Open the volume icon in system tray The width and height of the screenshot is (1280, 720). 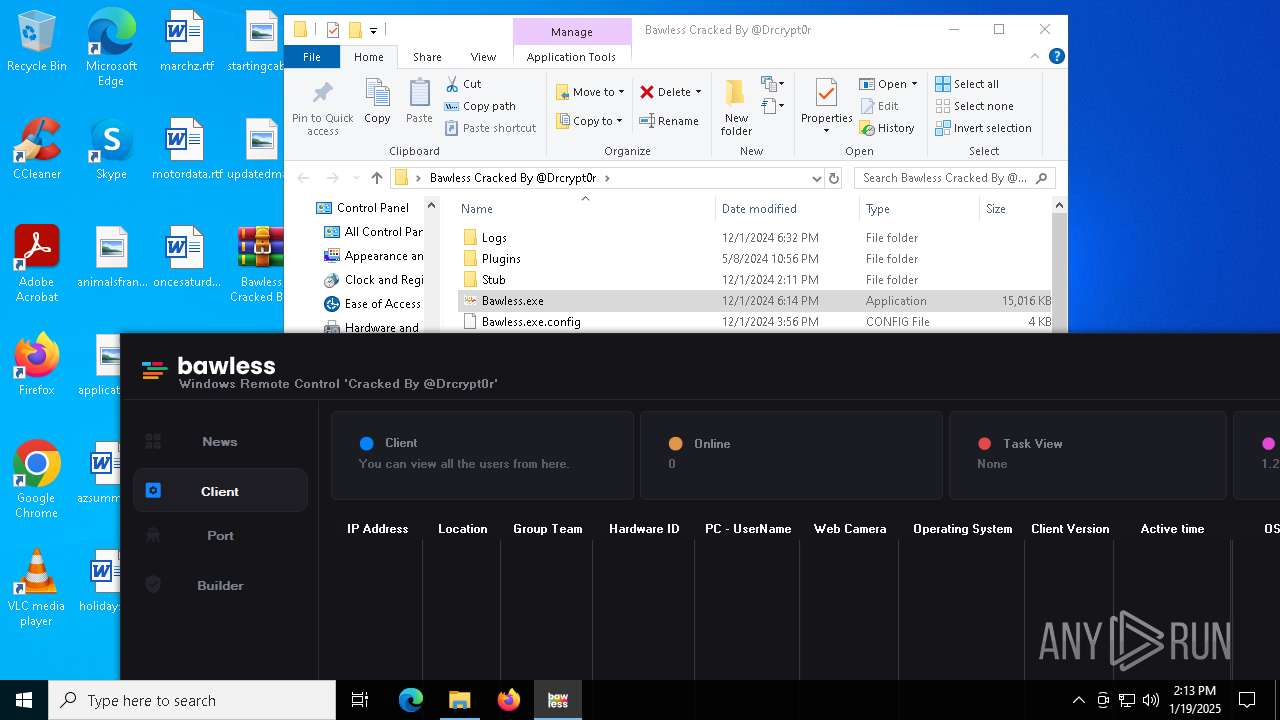tap(1151, 700)
